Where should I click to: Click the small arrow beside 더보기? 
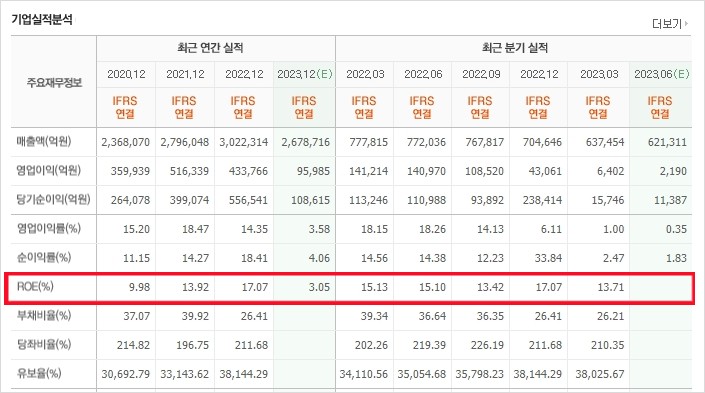[x=686, y=23]
